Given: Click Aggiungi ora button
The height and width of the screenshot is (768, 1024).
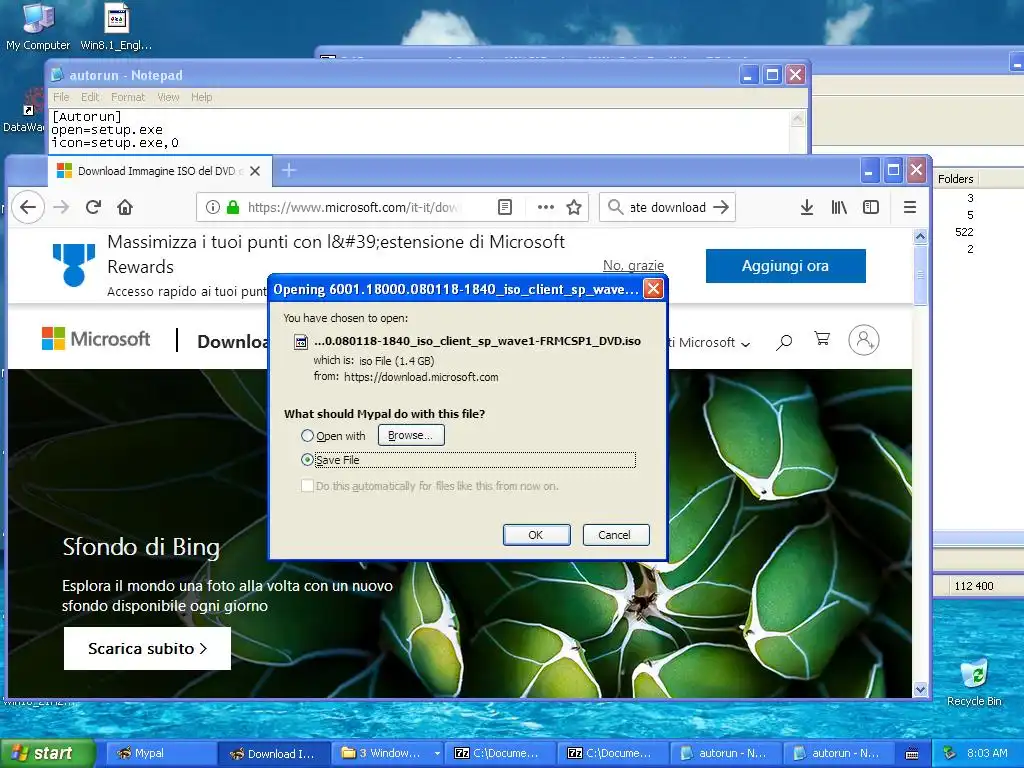Looking at the screenshot, I should (786, 266).
